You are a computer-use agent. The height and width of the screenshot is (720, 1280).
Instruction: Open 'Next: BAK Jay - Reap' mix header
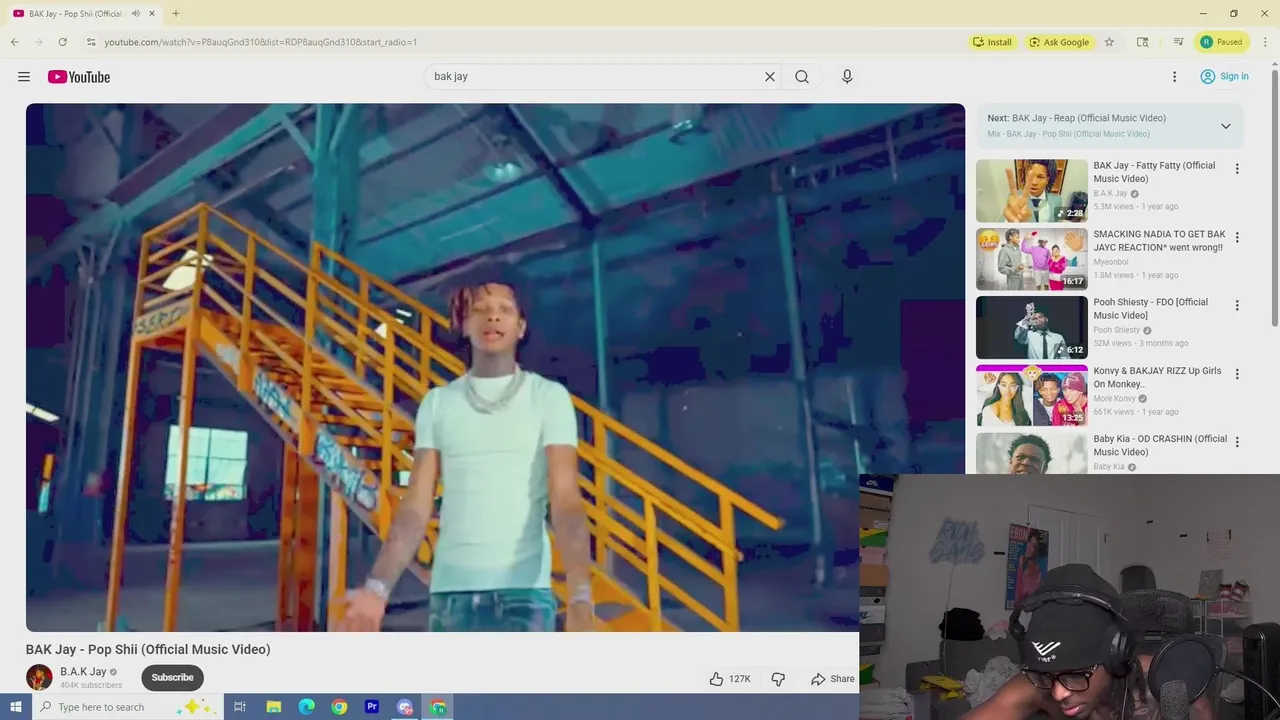click(1077, 118)
